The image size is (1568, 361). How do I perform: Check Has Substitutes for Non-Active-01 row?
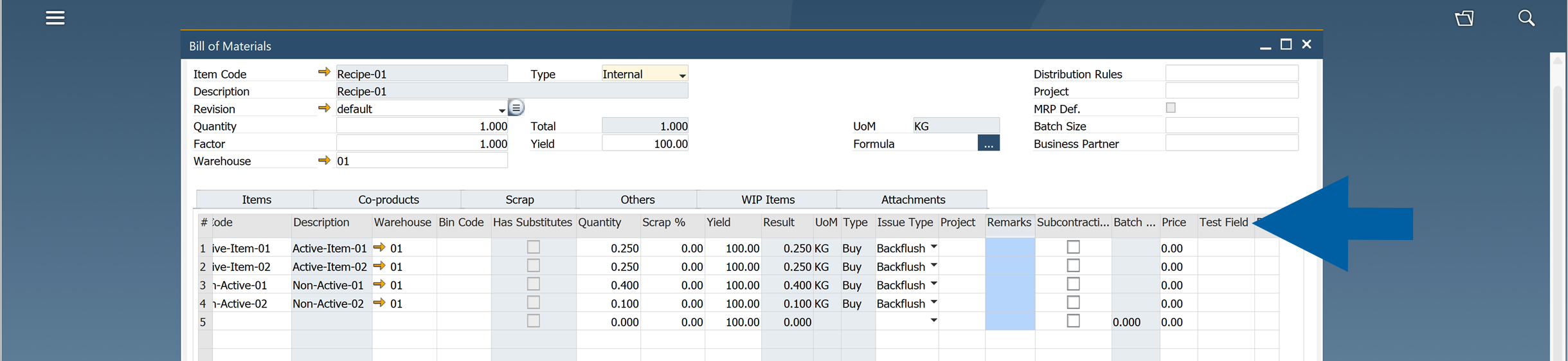(534, 284)
